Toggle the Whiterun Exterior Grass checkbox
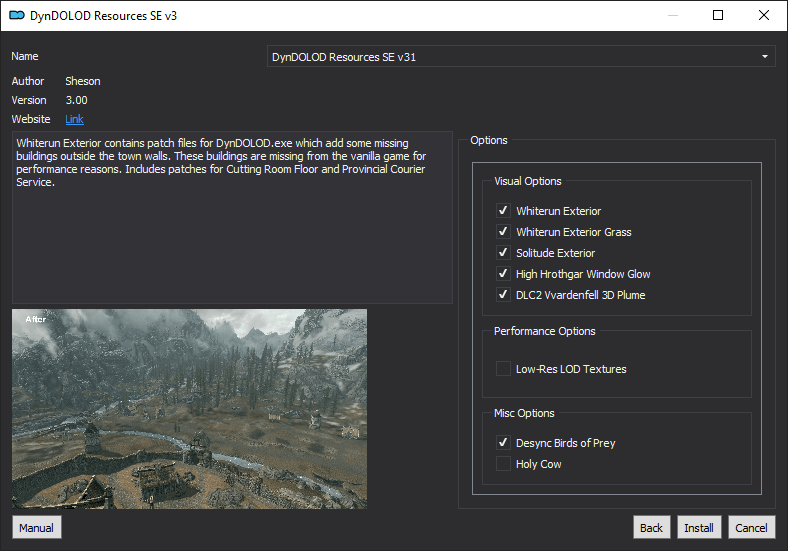This screenshot has height=551, width=788. pyautogui.click(x=503, y=232)
